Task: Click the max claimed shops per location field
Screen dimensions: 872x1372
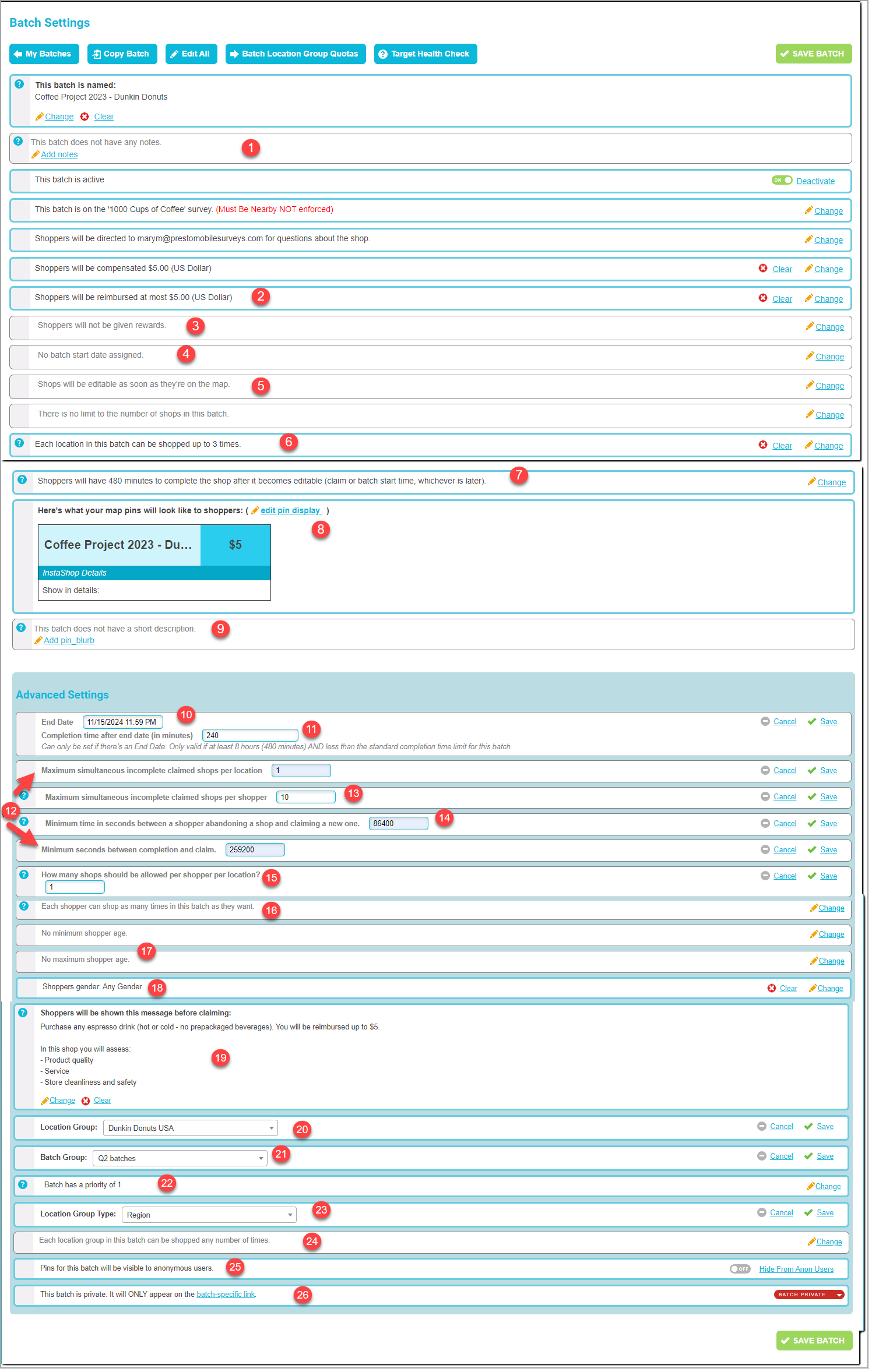Action: (x=301, y=770)
